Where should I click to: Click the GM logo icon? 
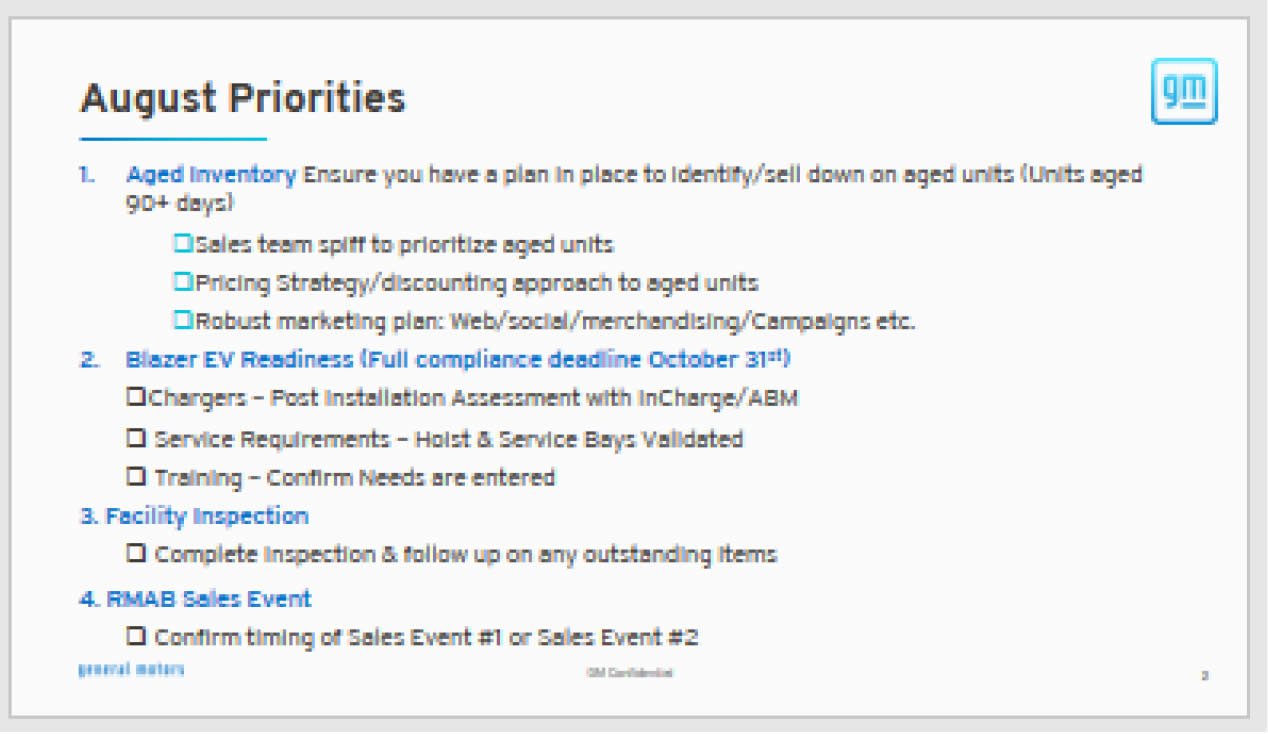(1184, 91)
